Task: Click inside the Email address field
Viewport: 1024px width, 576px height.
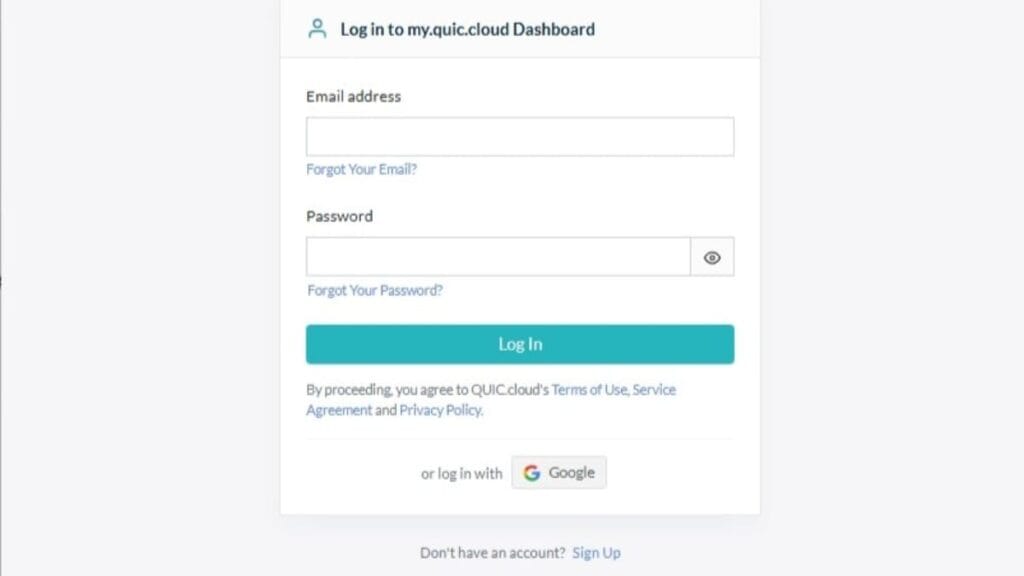Action: (519, 136)
